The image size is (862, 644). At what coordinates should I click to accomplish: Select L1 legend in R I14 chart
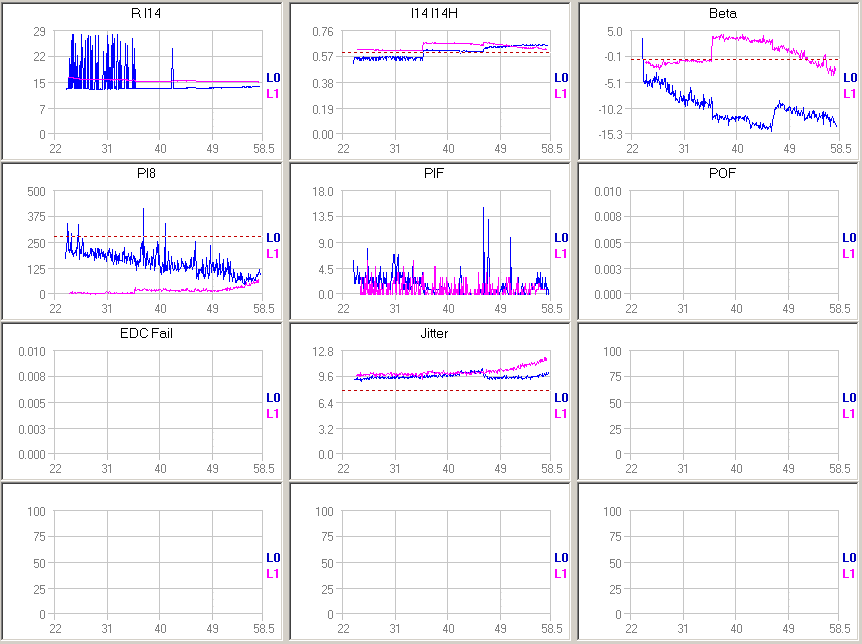tap(273, 93)
